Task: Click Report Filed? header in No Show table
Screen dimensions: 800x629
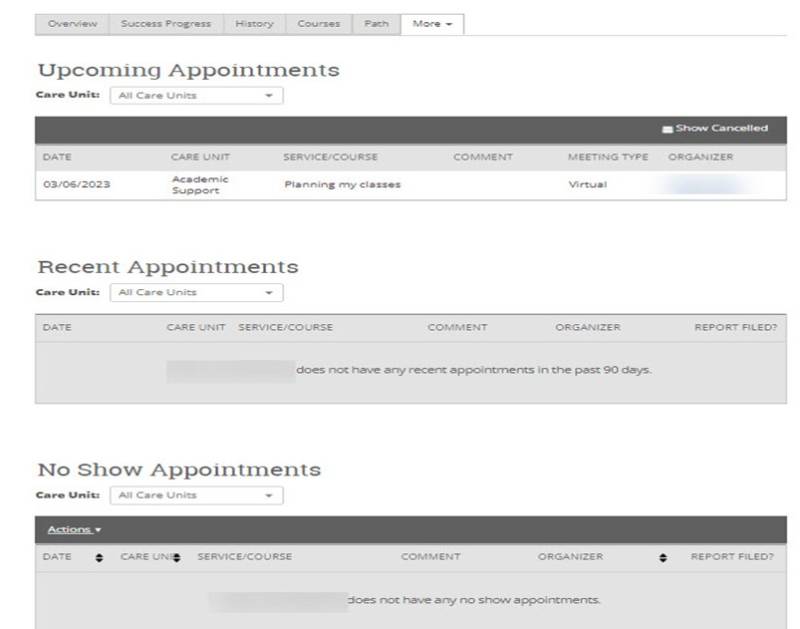Action: (x=733, y=557)
